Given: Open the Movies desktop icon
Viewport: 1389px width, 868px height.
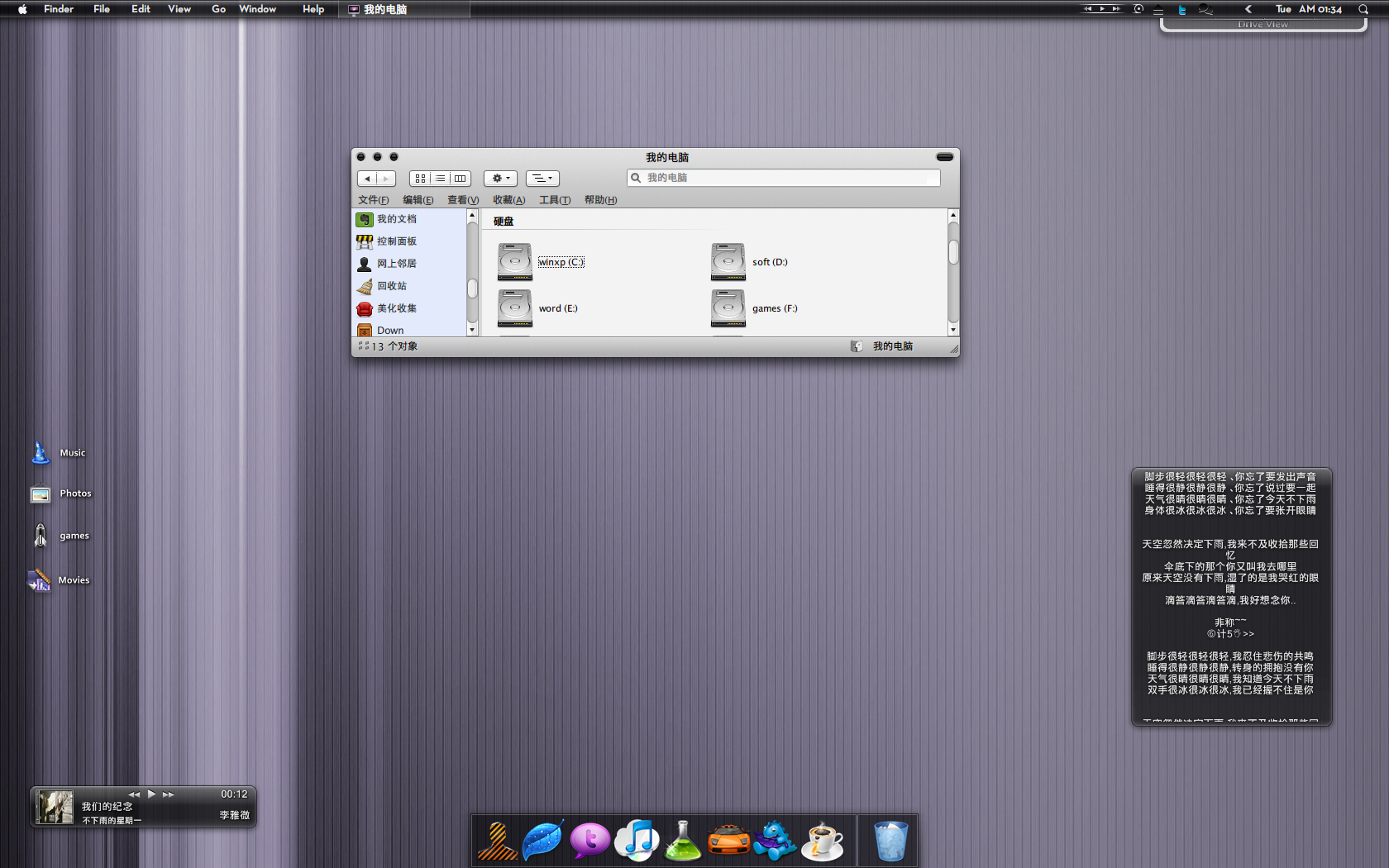Looking at the screenshot, I should point(40,580).
